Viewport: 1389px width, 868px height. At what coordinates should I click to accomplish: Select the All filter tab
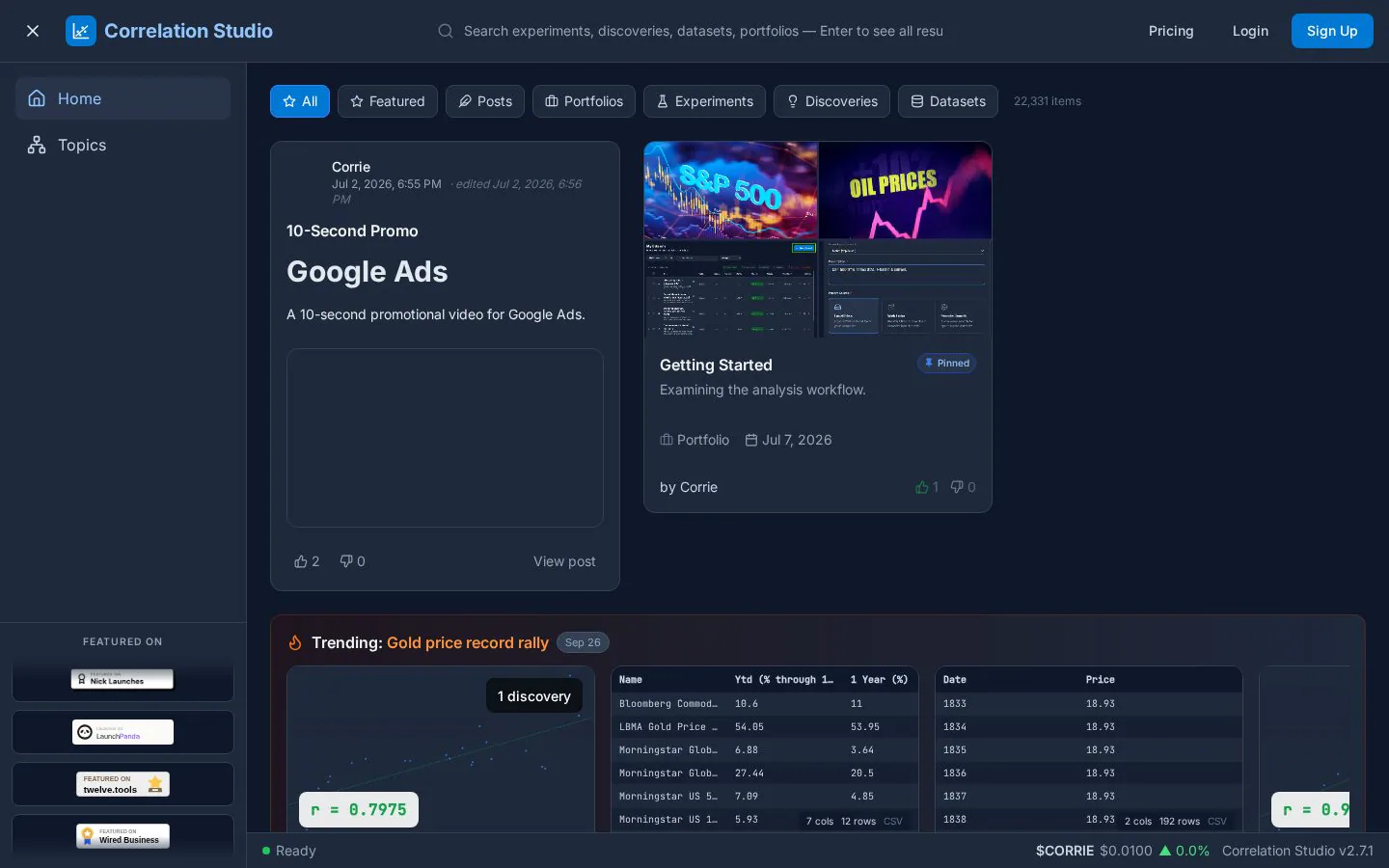[x=300, y=101]
